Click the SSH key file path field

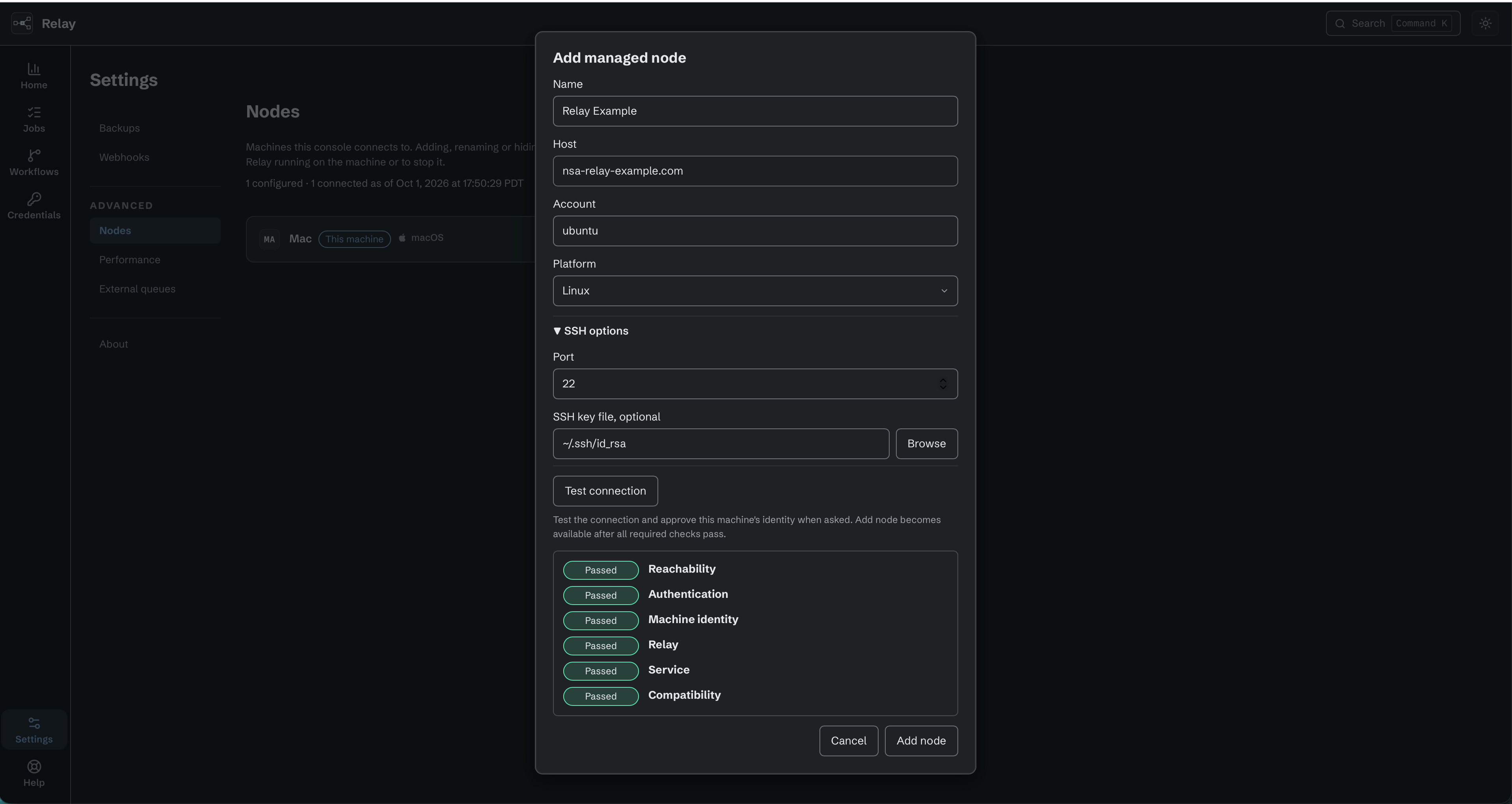click(721, 444)
